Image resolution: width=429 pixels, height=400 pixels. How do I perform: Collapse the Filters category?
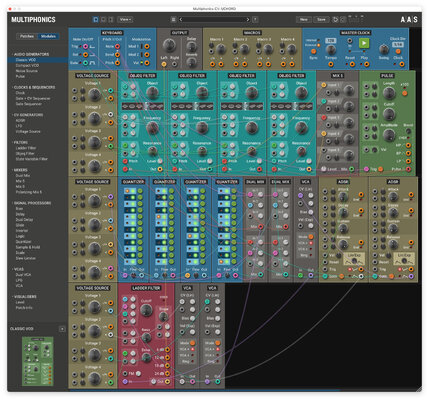coord(20,142)
